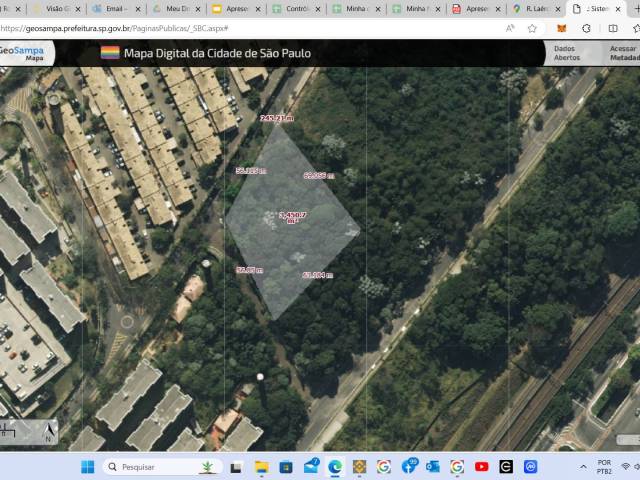Screen dimensions: 640x480
Task: Open the Dados Abertos link
Action: 567,53
